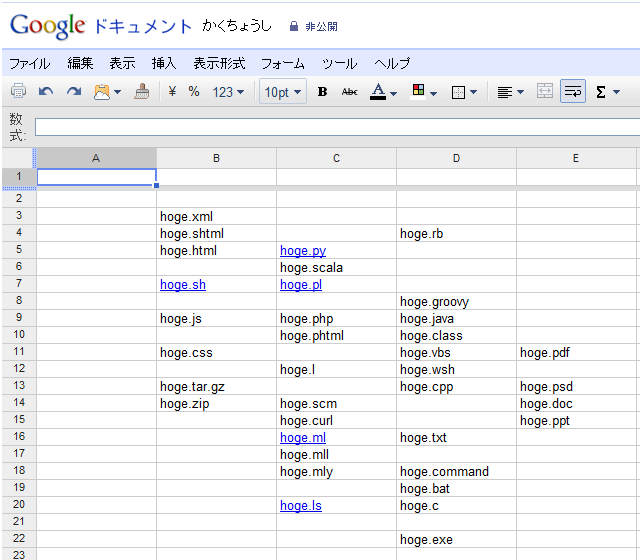Select the cell hoge.ppt

[x=576, y=420]
